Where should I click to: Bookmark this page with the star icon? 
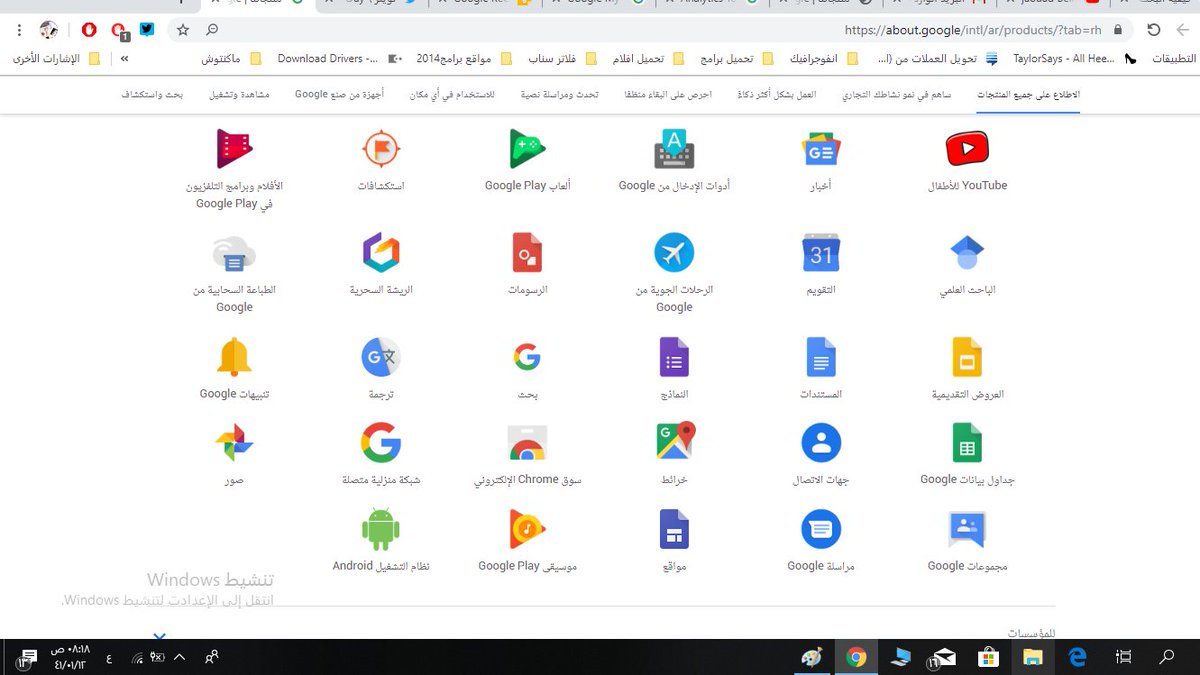pos(183,30)
